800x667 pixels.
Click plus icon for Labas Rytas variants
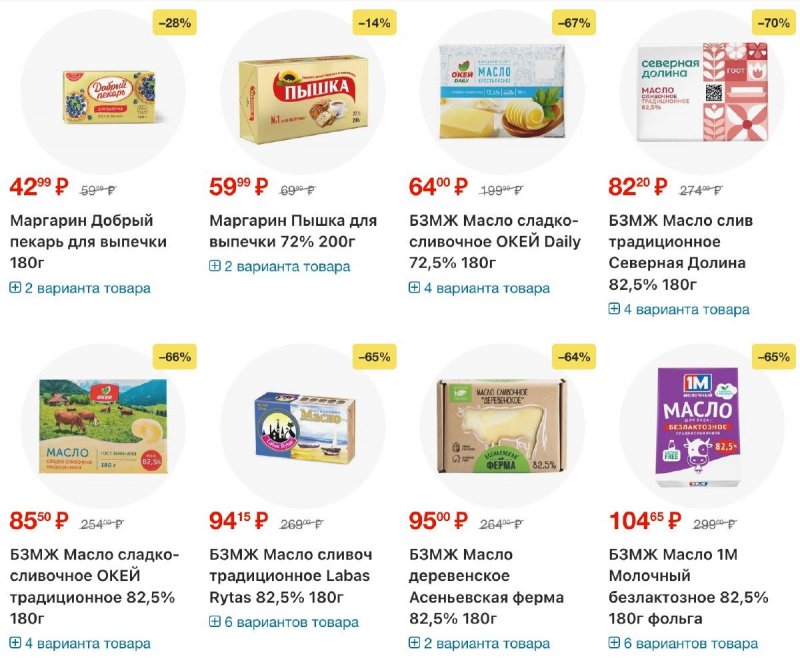coord(215,622)
